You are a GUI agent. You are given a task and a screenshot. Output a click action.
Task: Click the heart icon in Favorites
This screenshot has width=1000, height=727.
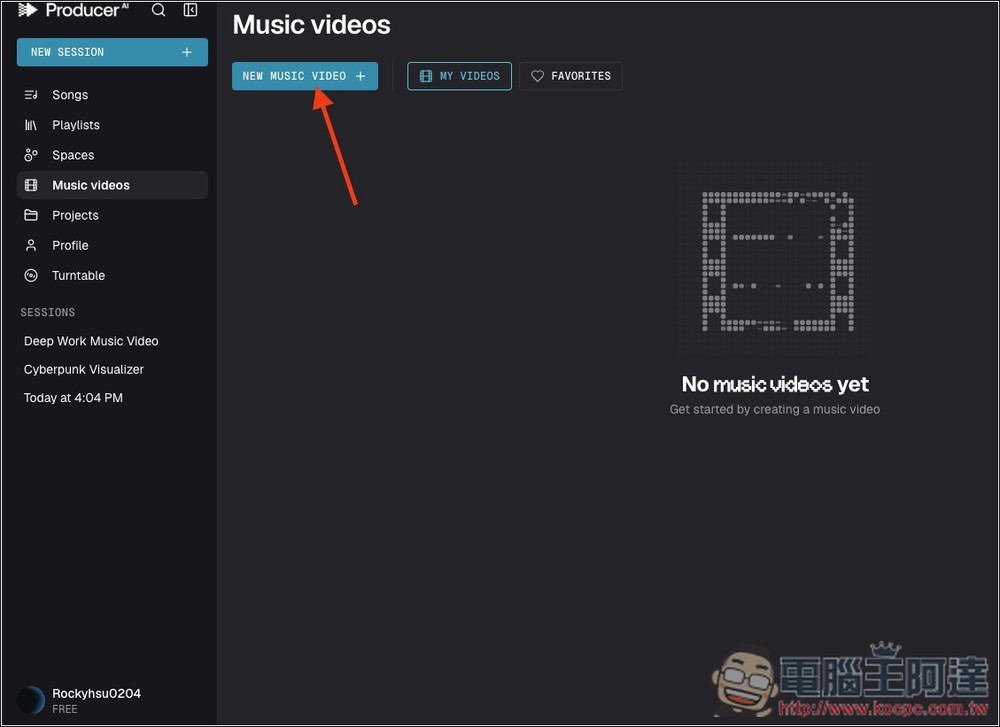click(538, 76)
